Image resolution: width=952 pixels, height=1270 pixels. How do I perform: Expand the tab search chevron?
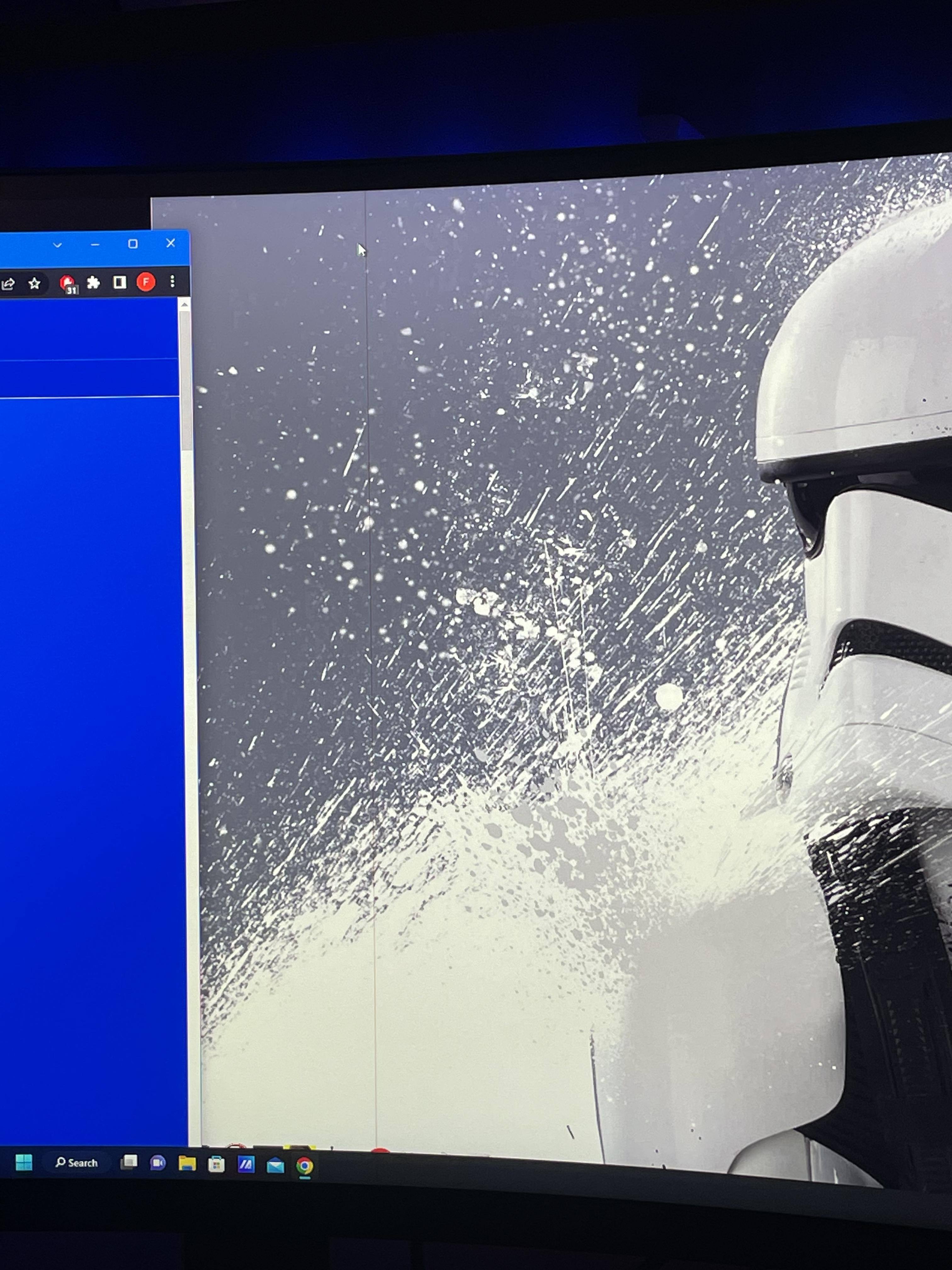click(x=57, y=245)
